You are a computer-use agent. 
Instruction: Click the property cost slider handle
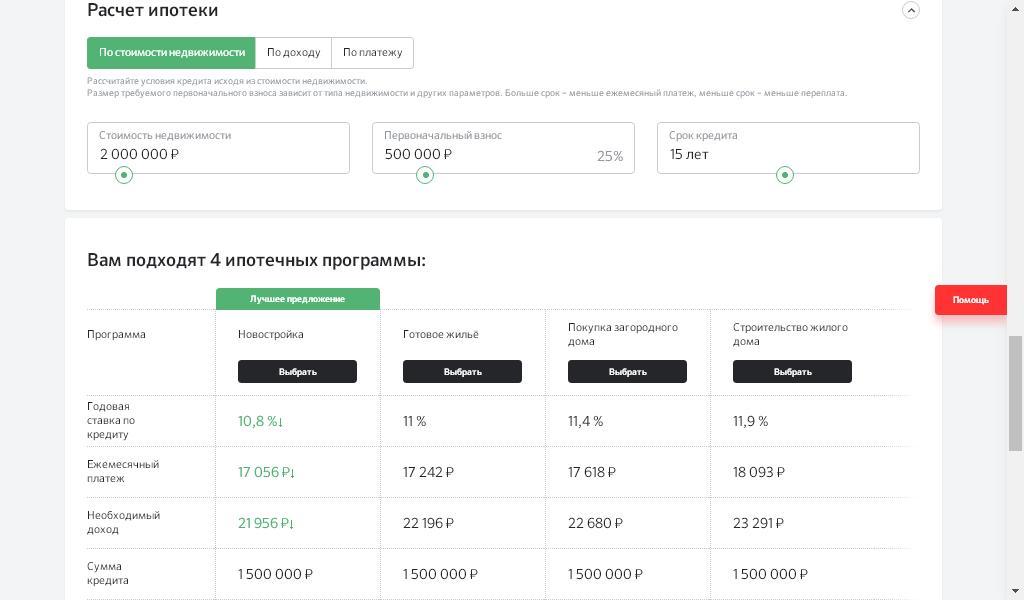[124, 175]
